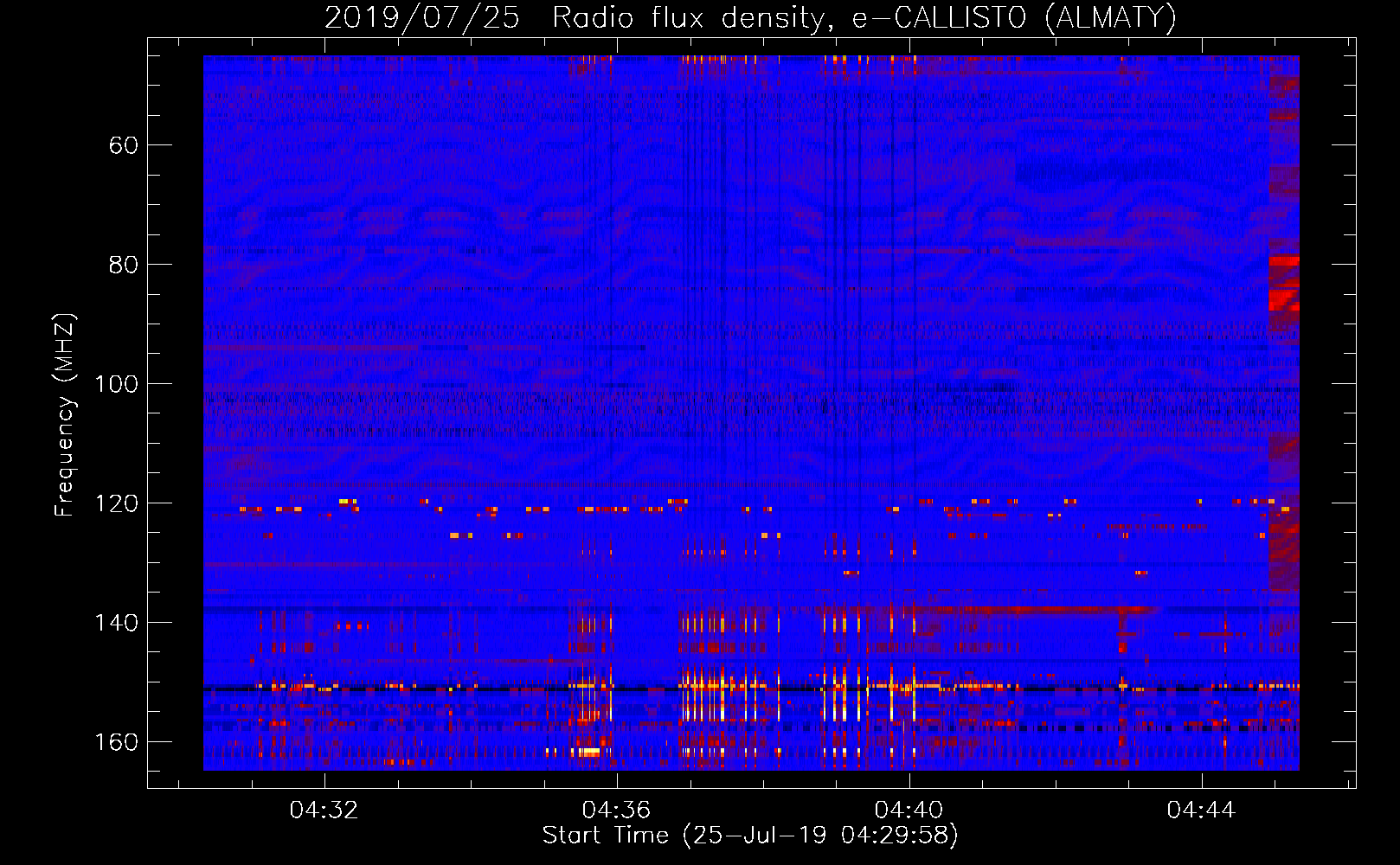Click the 'Start Time (25-Jul-19 04:29:58)' x-axis label
This screenshot has width=1400, height=865.
point(750,836)
